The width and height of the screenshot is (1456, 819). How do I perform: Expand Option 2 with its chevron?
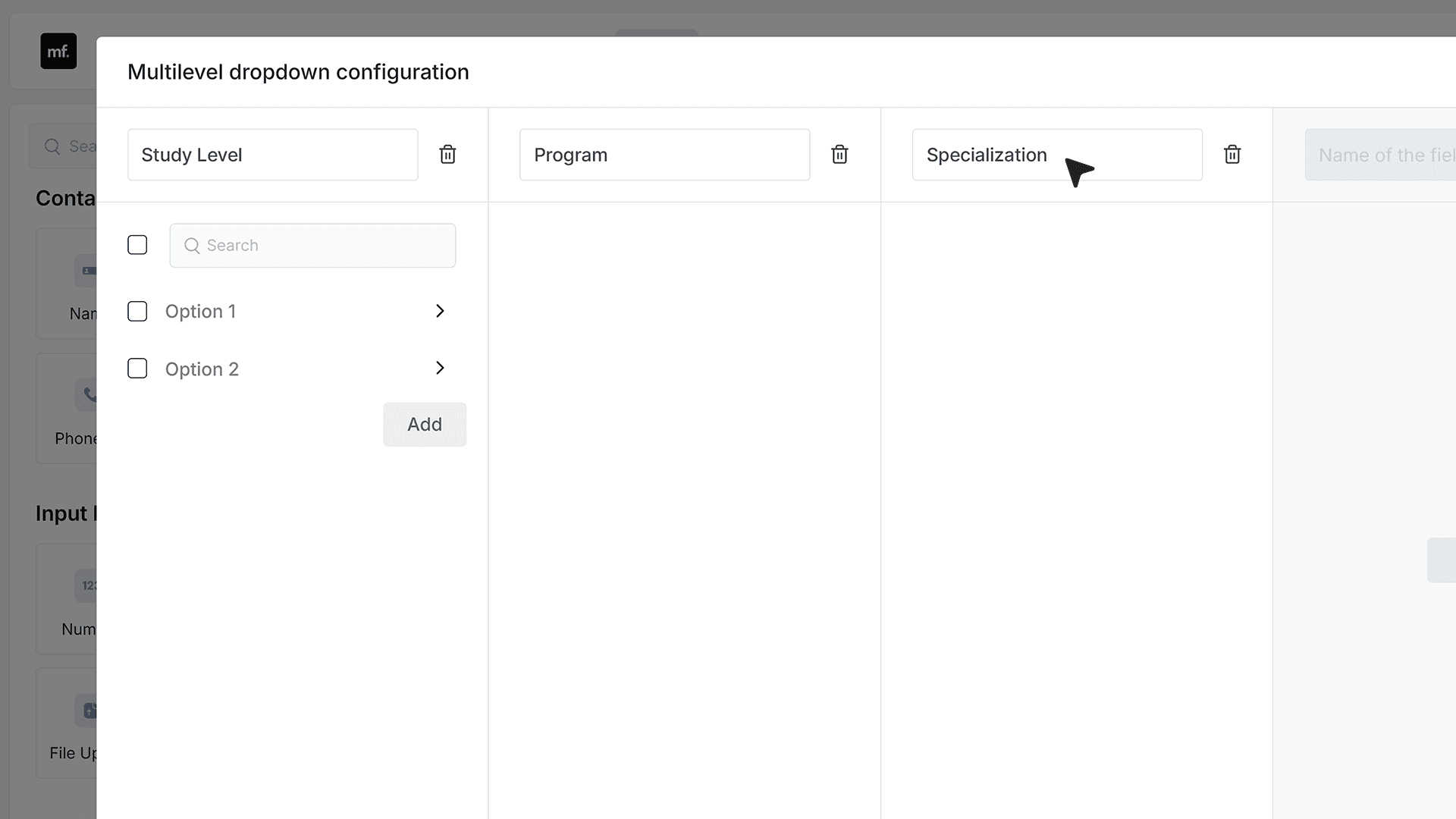coord(440,368)
